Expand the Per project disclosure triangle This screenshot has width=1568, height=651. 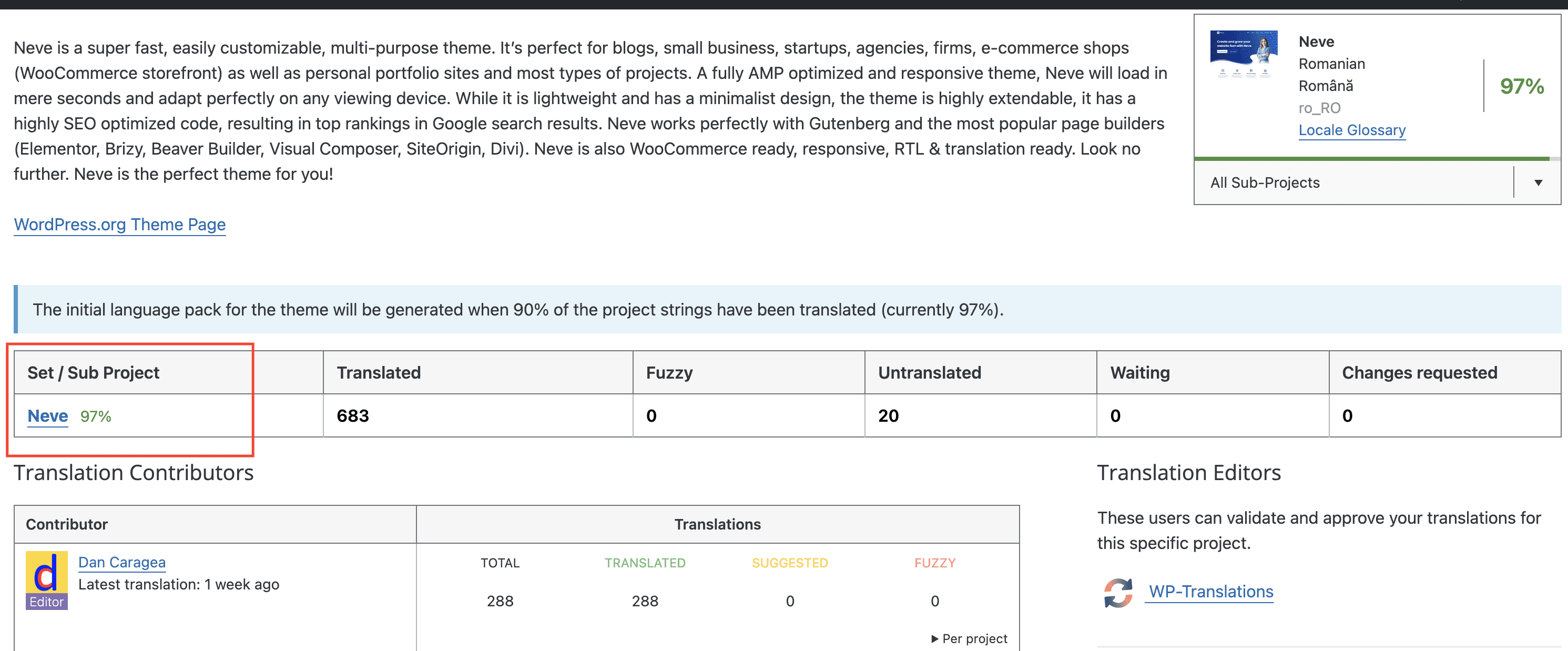tap(934, 638)
